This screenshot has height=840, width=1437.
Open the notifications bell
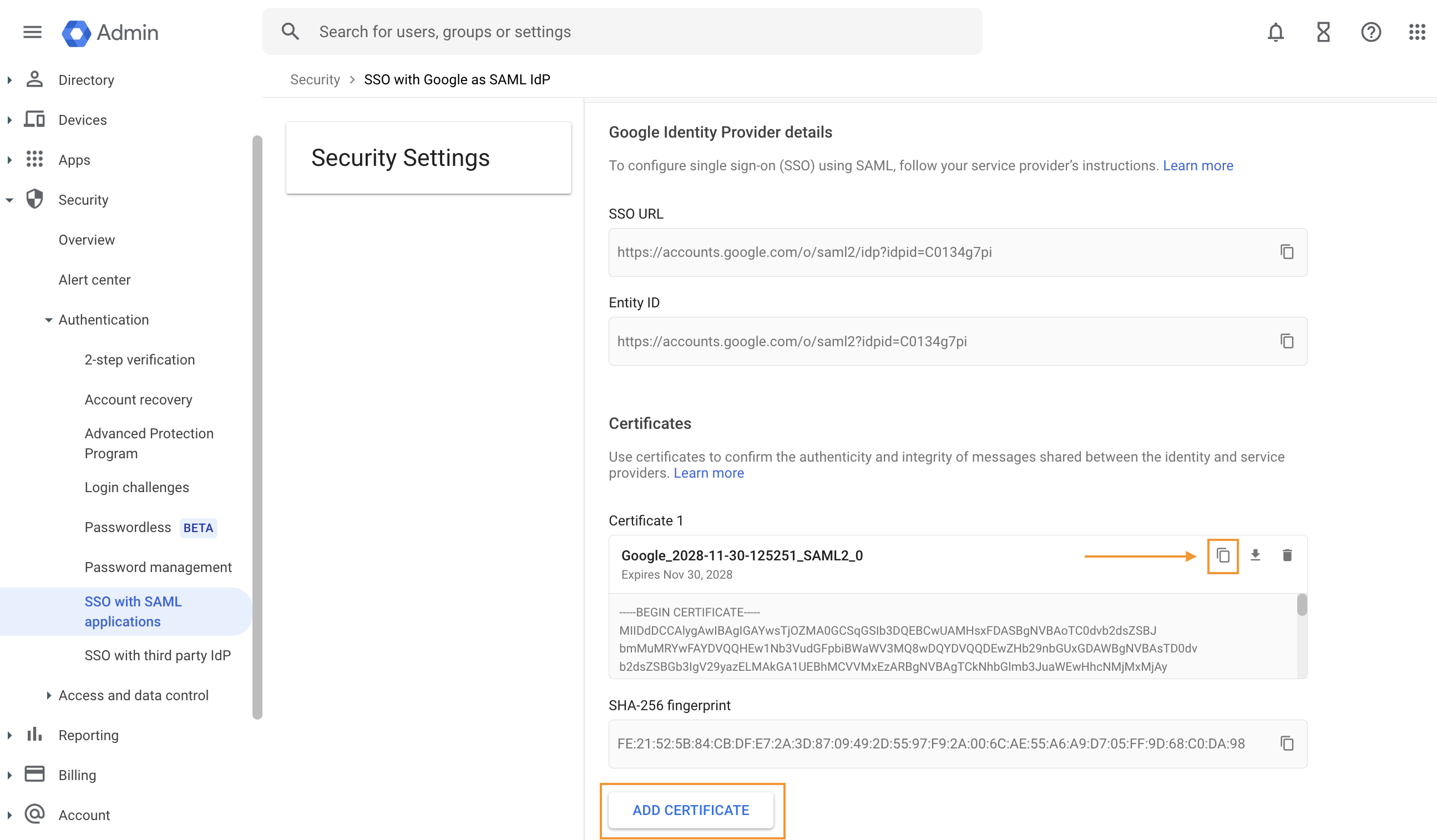1276,33
